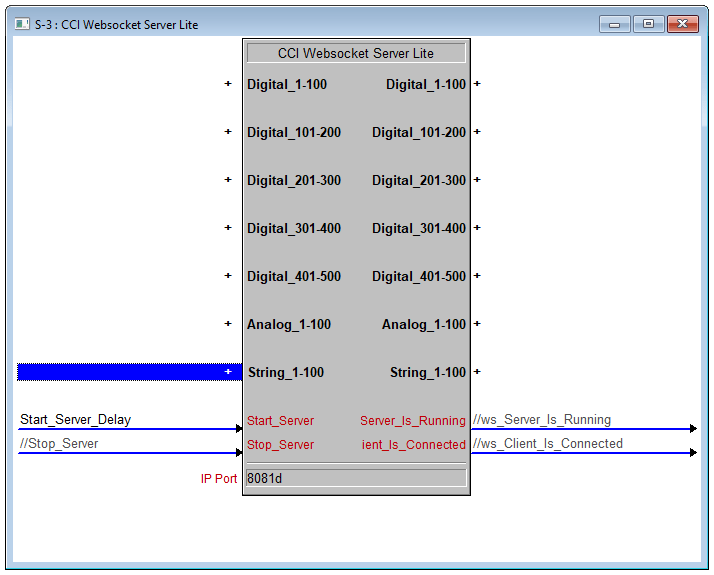Click the Server_Is_Running output label
Image resolution: width=714 pixels, height=575 pixels.
pyautogui.click(x=413, y=421)
